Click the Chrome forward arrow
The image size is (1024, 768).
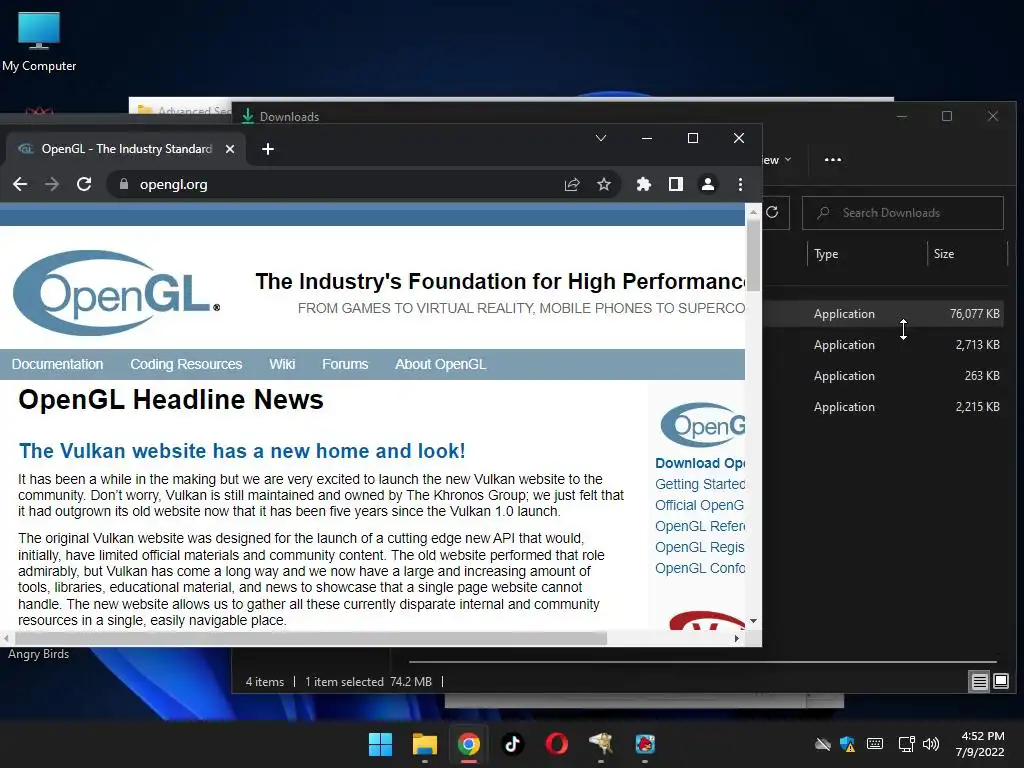coord(52,185)
